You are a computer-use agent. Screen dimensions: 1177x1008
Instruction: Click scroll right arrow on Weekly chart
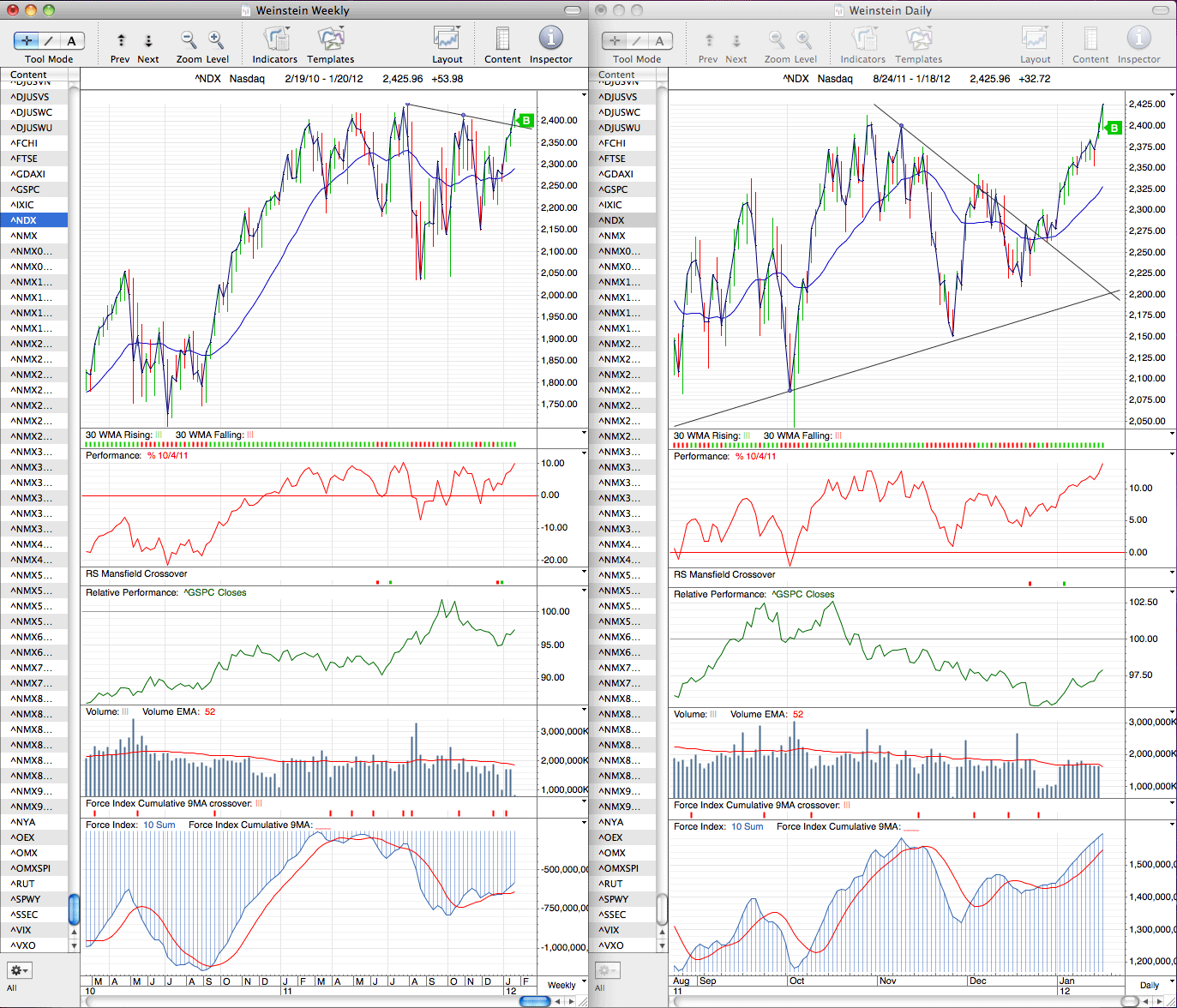coord(572,1001)
